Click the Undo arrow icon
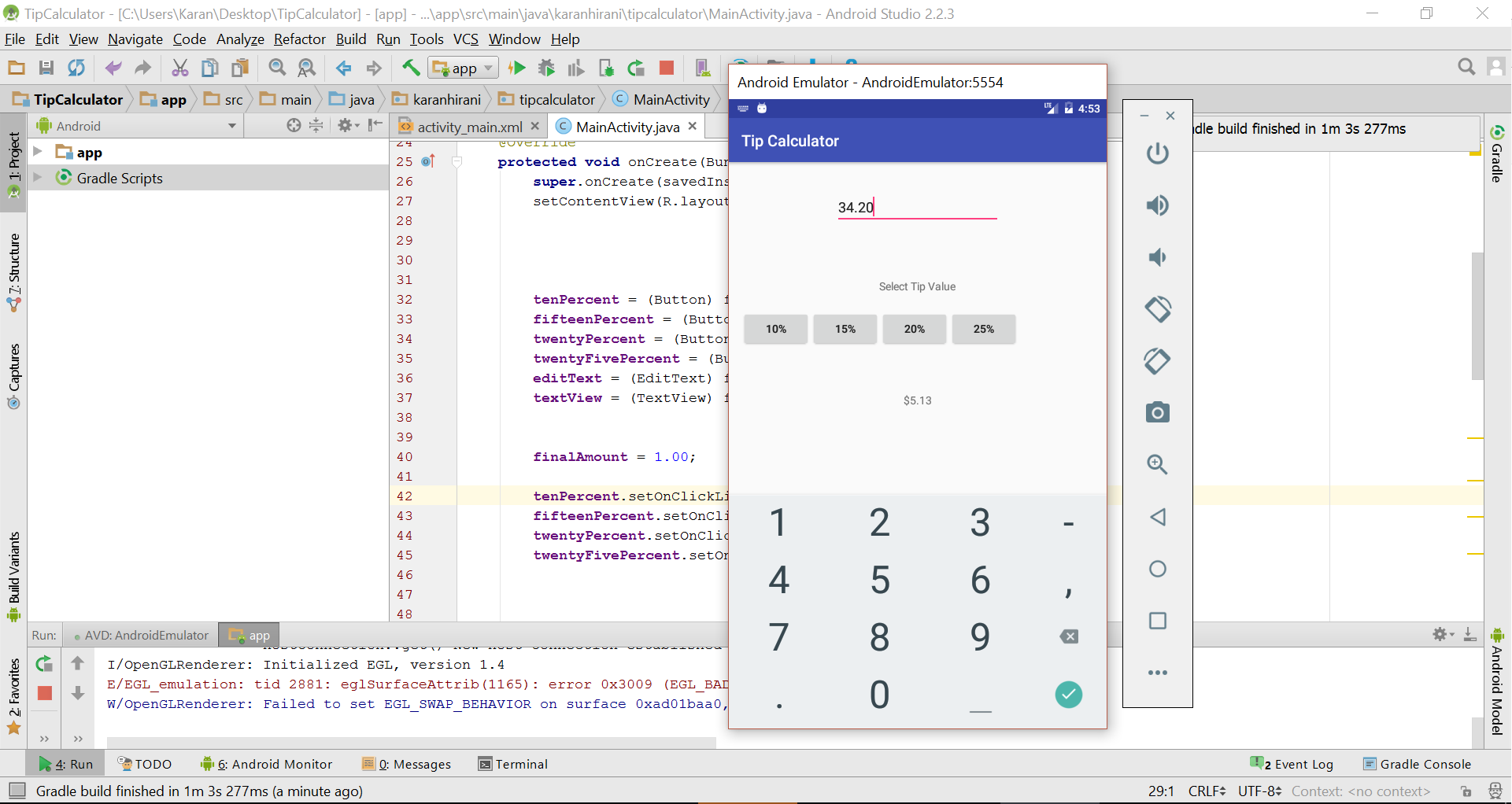Viewport: 1512px width, 804px height. (113, 68)
